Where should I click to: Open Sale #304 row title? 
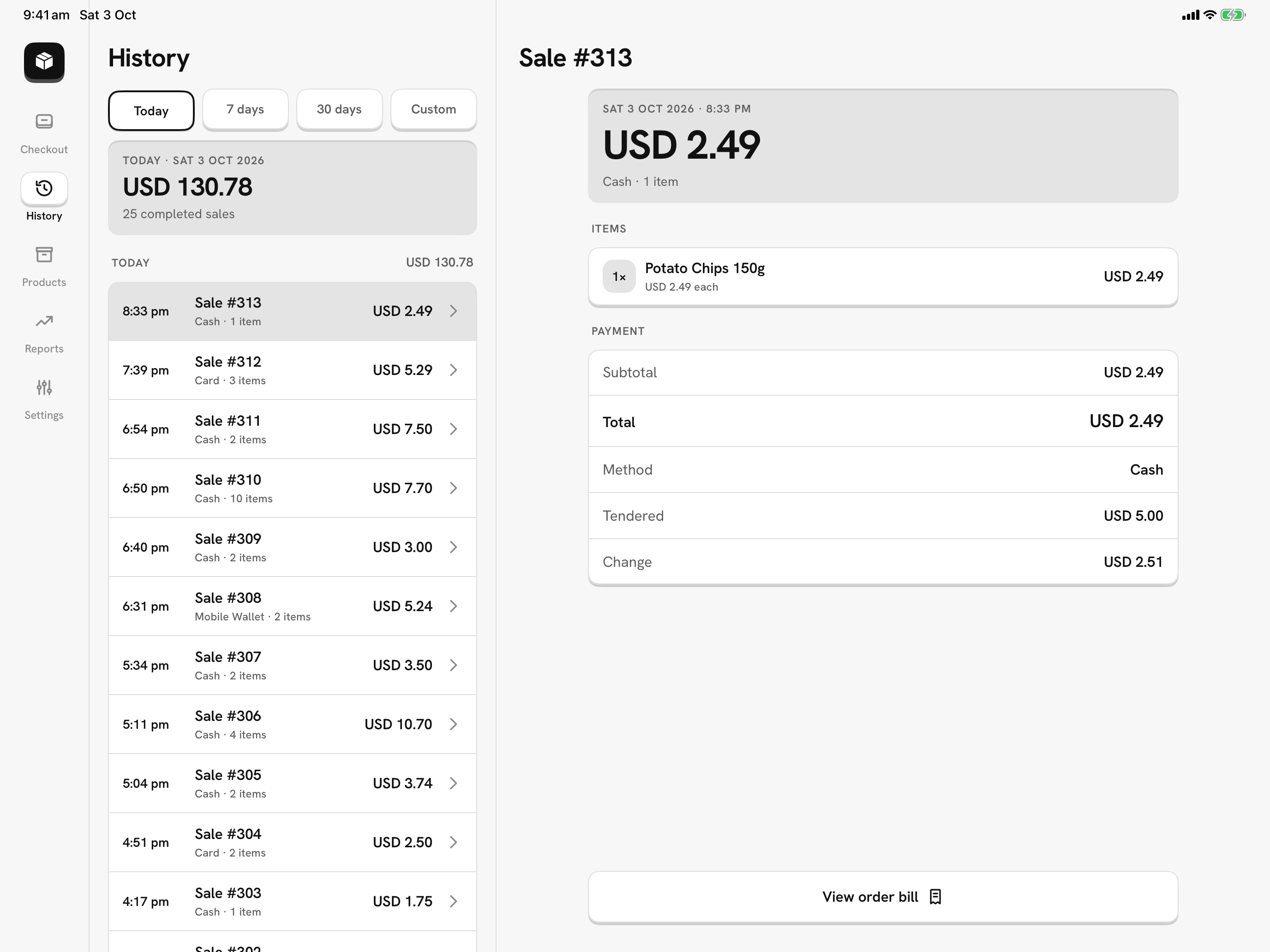pyautogui.click(x=228, y=834)
